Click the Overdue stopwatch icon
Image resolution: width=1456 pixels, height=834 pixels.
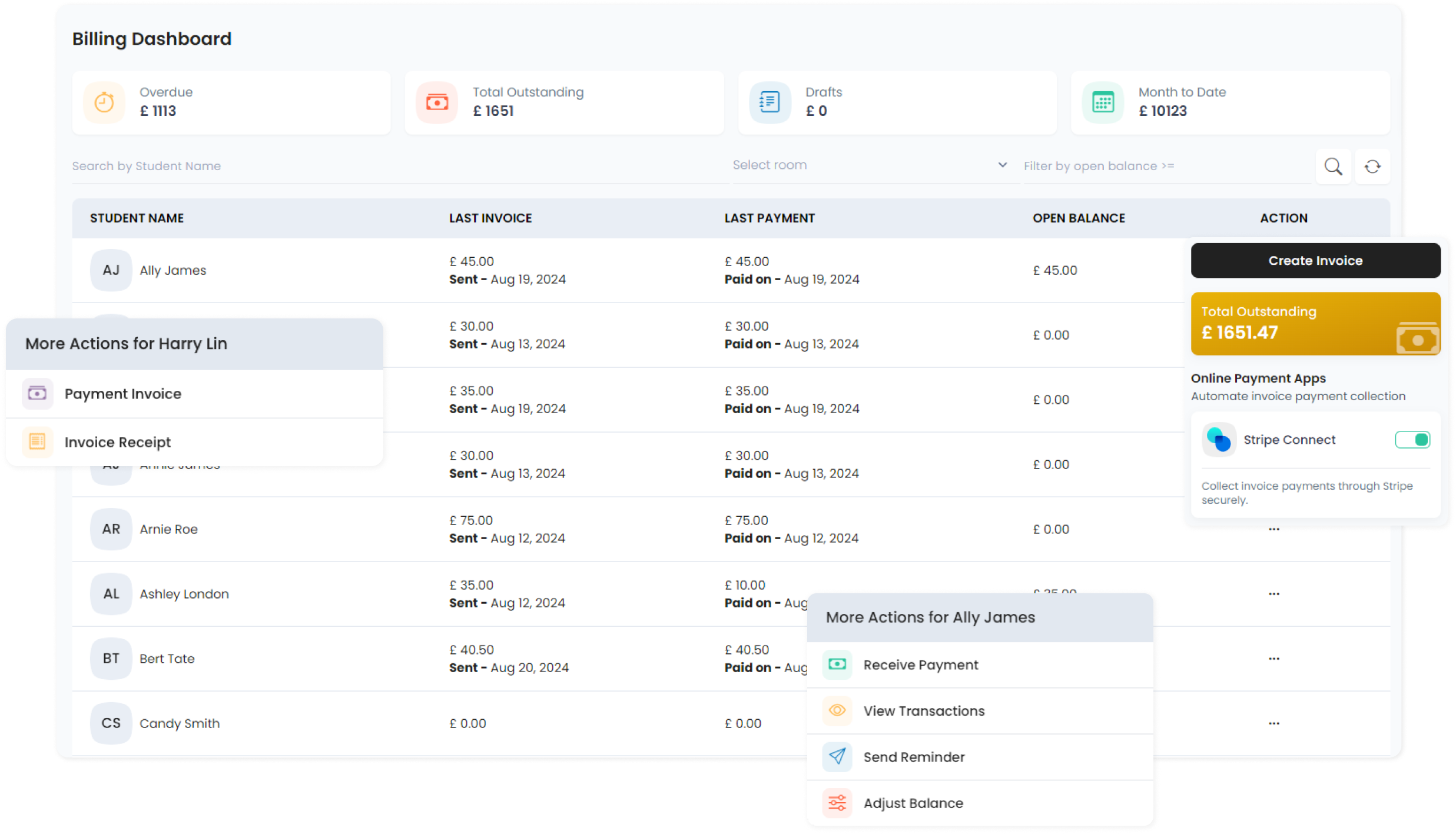tap(104, 102)
